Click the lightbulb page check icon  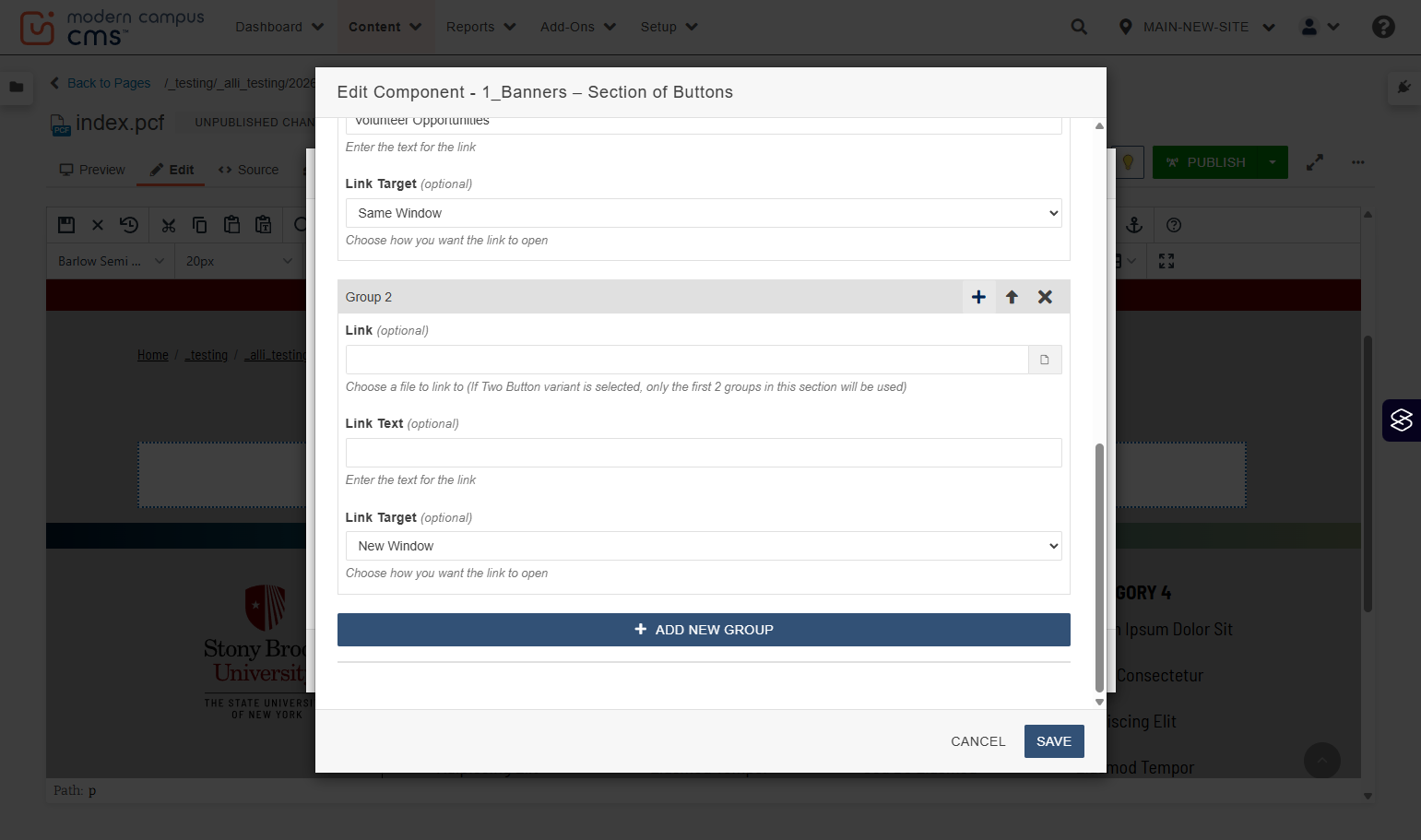[x=1127, y=162]
